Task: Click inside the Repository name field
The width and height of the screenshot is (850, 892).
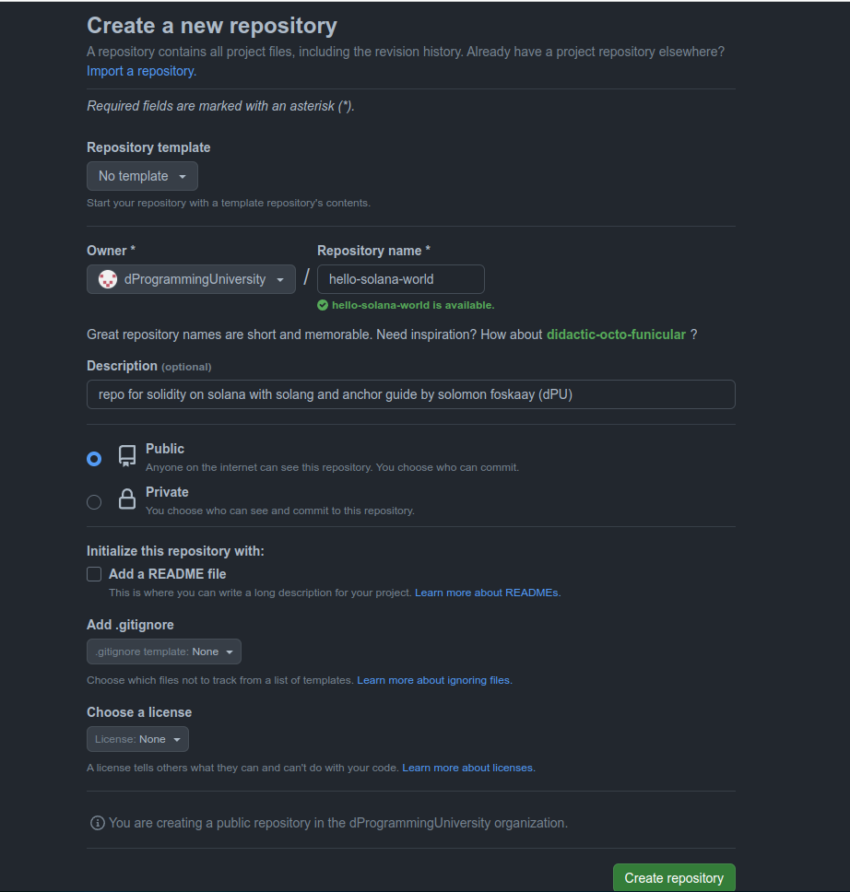Action: pos(400,279)
